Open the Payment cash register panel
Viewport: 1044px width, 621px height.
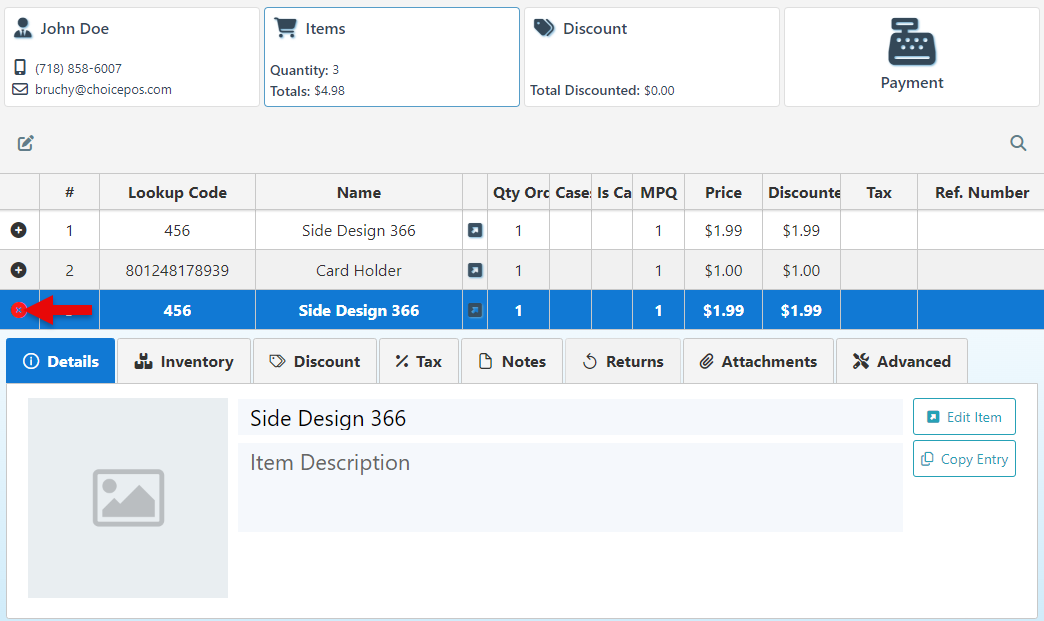pos(911,57)
